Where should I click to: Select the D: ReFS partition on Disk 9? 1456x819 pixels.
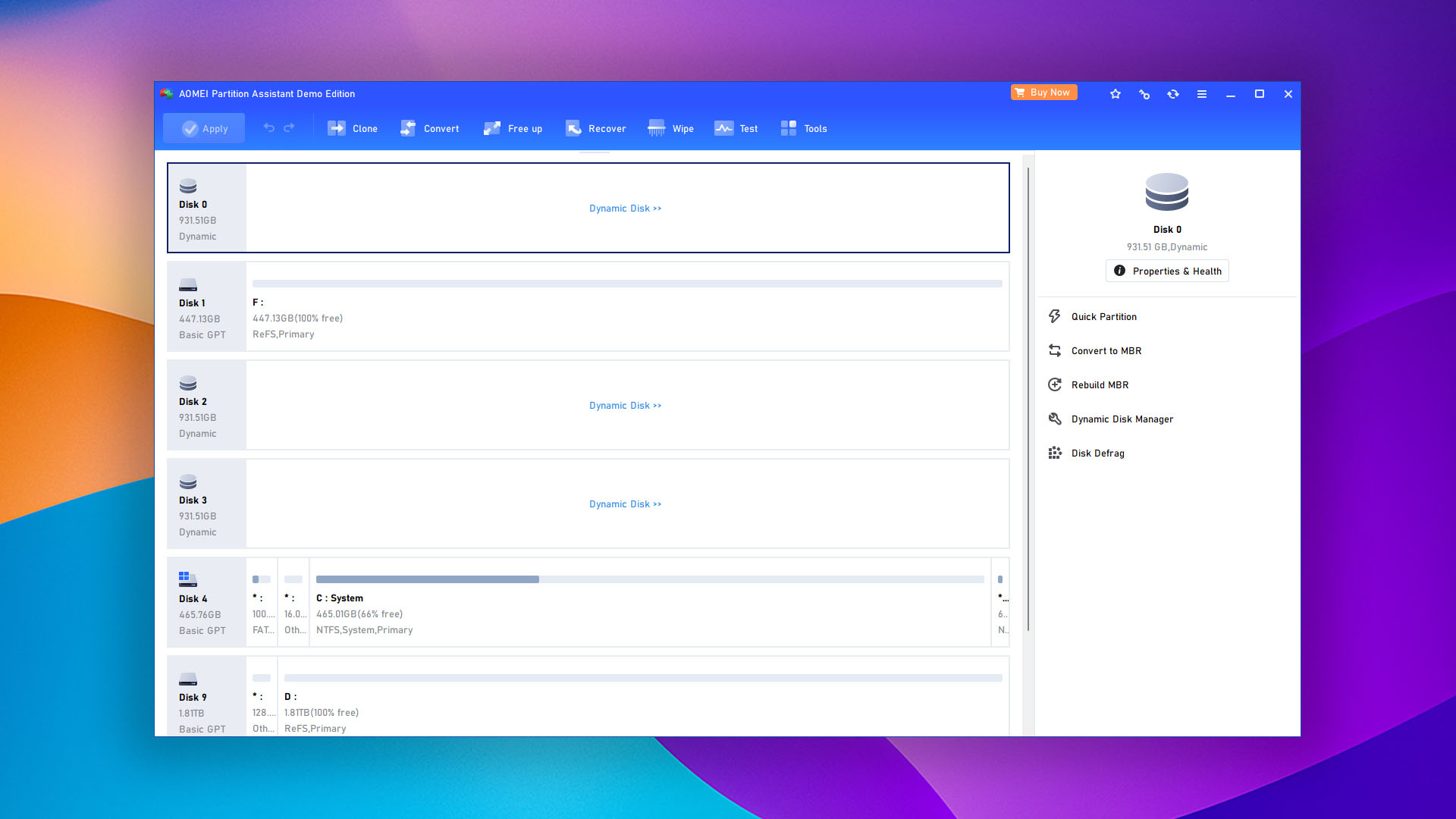click(x=643, y=698)
